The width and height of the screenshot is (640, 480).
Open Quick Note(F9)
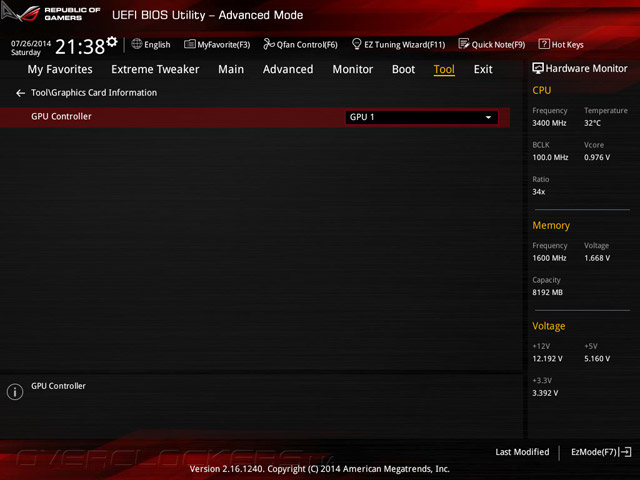tap(492, 44)
